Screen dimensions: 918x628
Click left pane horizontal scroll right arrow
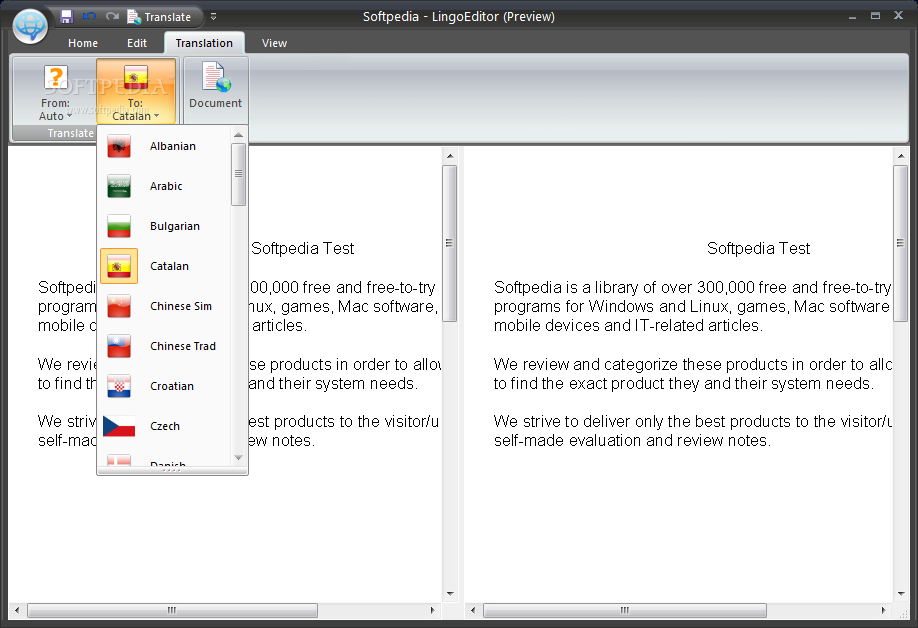pyautogui.click(x=432, y=610)
